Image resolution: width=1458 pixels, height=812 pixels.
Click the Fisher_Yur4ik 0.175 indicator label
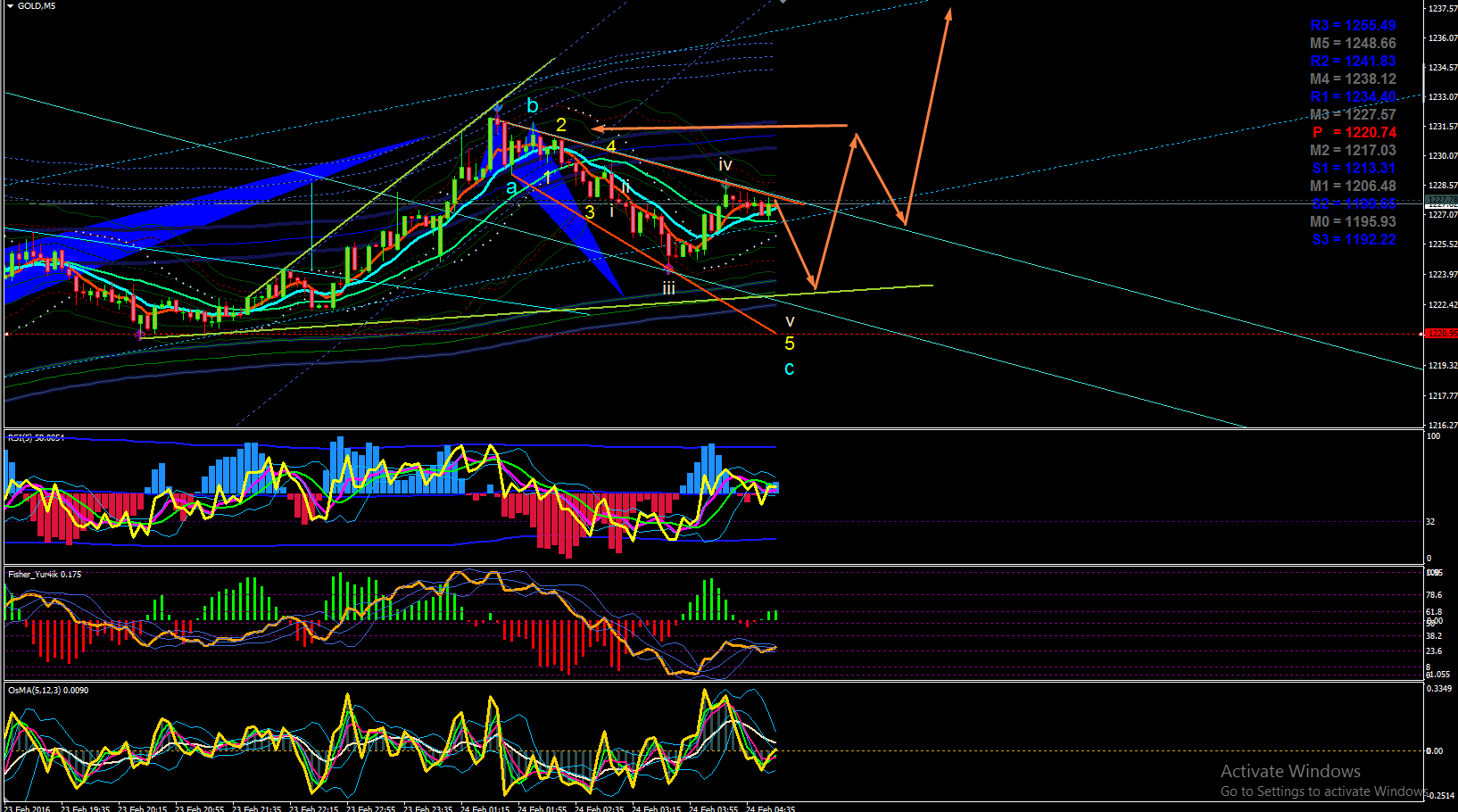(45, 575)
